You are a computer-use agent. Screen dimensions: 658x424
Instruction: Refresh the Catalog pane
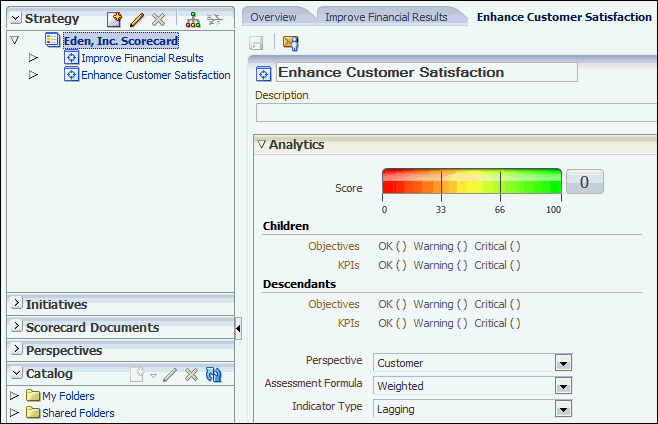point(213,374)
